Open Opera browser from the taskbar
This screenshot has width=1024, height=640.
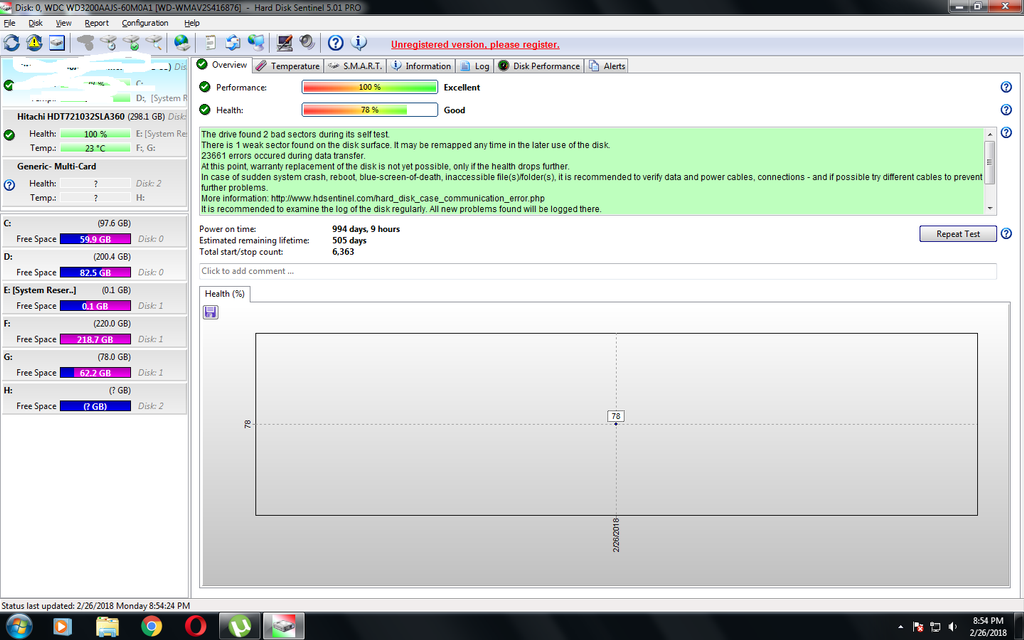(195, 627)
